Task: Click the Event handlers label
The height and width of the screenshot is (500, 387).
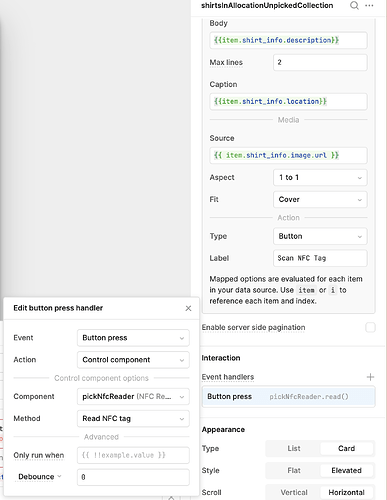Action: coord(228,377)
